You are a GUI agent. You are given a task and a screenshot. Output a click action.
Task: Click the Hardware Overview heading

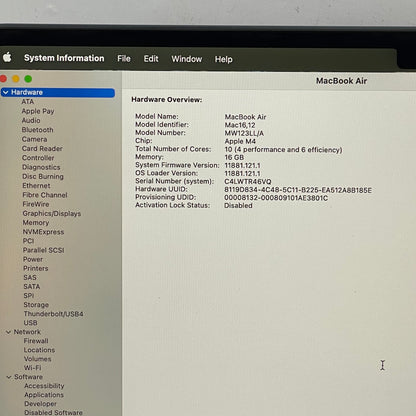tap(166, 99)
